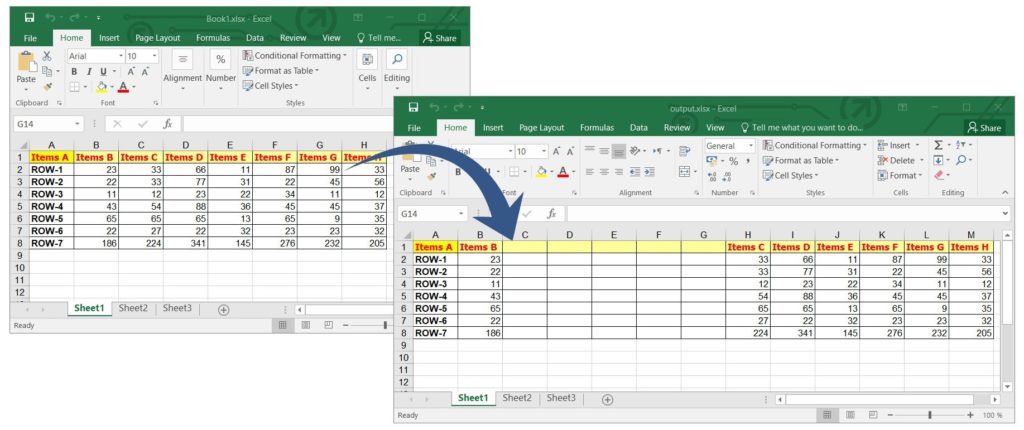Click Format as Table in Book1
The image size is (1024, 430).
pyautogui.click(x=285, y=71)
